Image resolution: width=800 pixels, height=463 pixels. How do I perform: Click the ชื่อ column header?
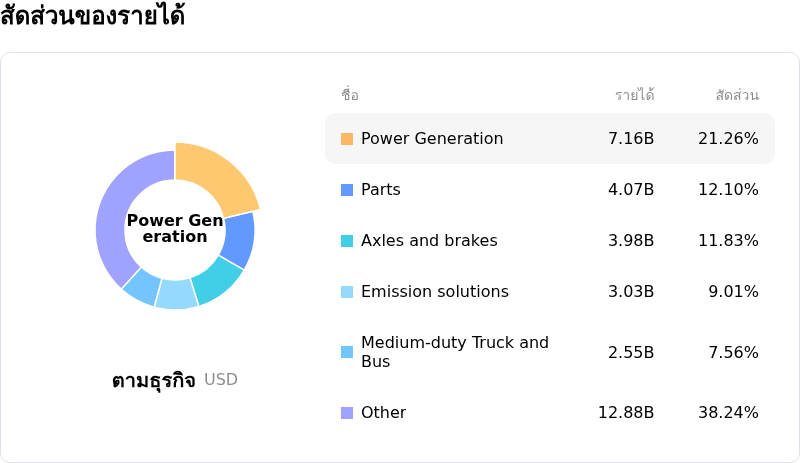350,95
